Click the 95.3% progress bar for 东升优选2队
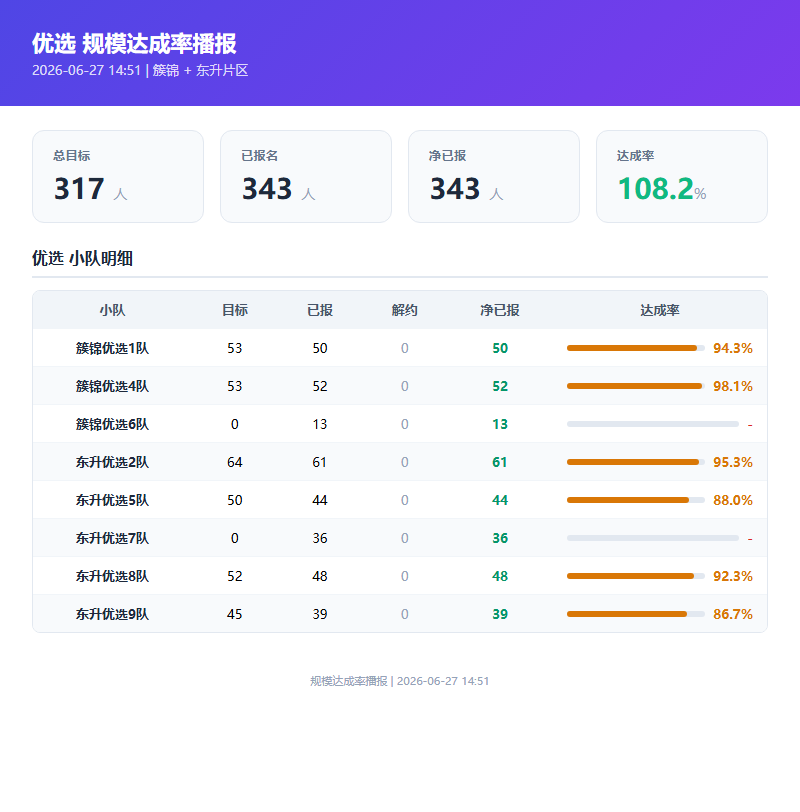 (x=636, y=462)
